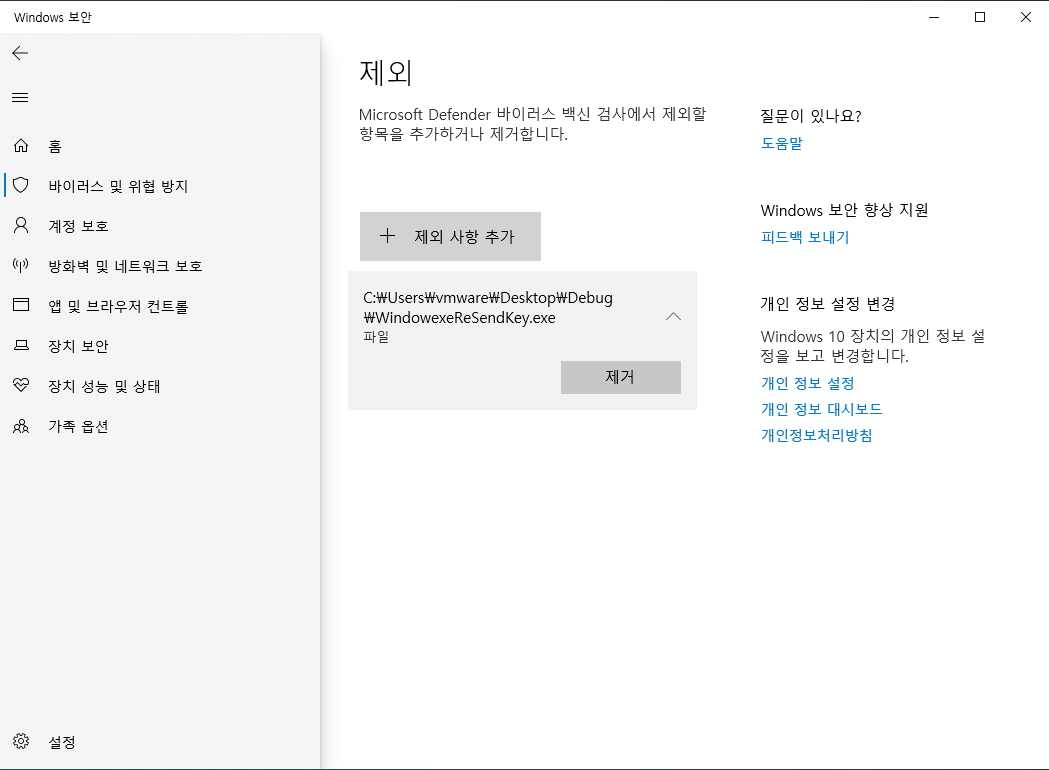The height and width of the screenshot is (770, 1049).
Task: Click the antenna icon for firewall
Action: tap(21, 266)
